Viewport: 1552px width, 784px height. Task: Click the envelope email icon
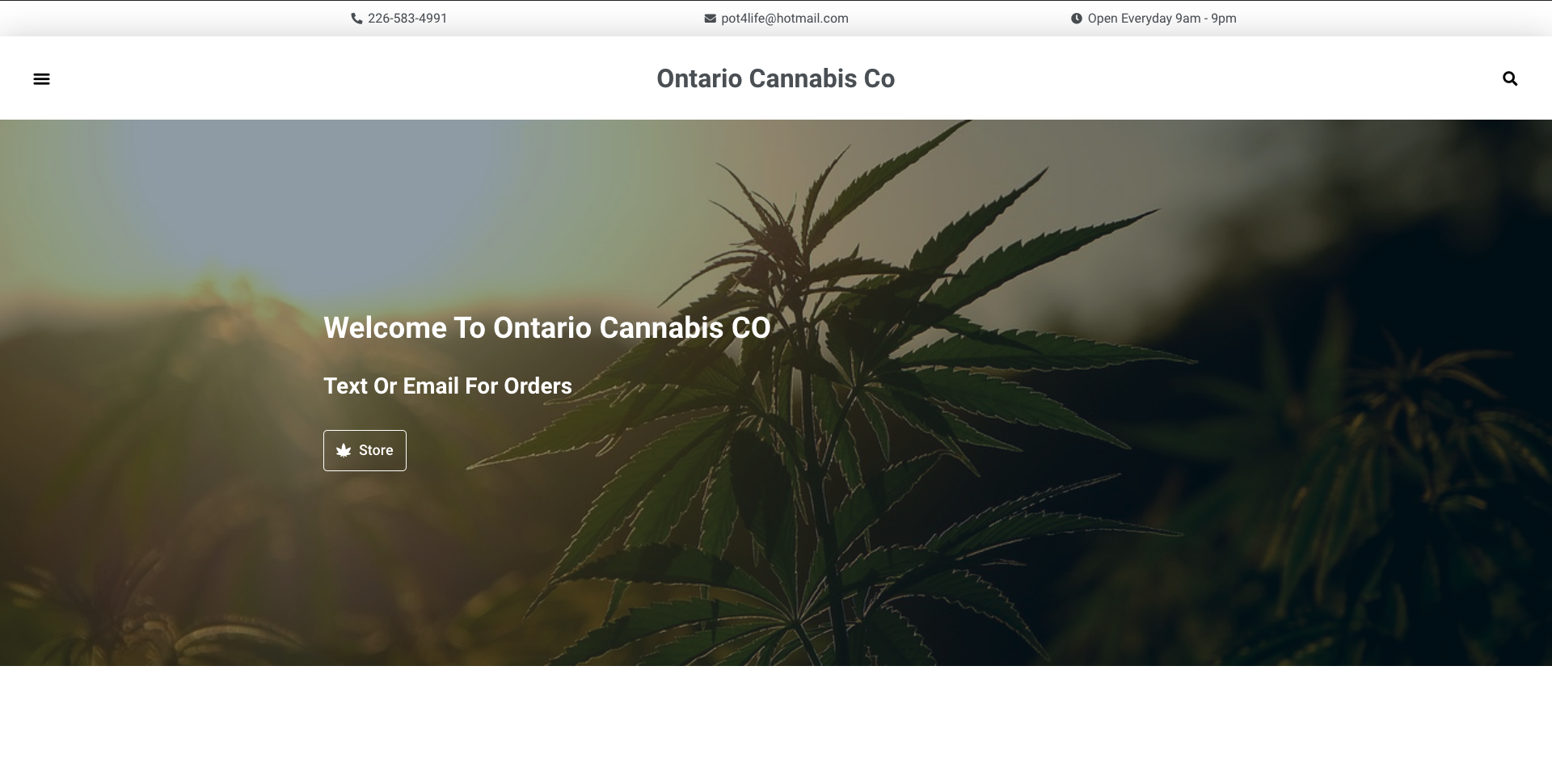[710, 19]
